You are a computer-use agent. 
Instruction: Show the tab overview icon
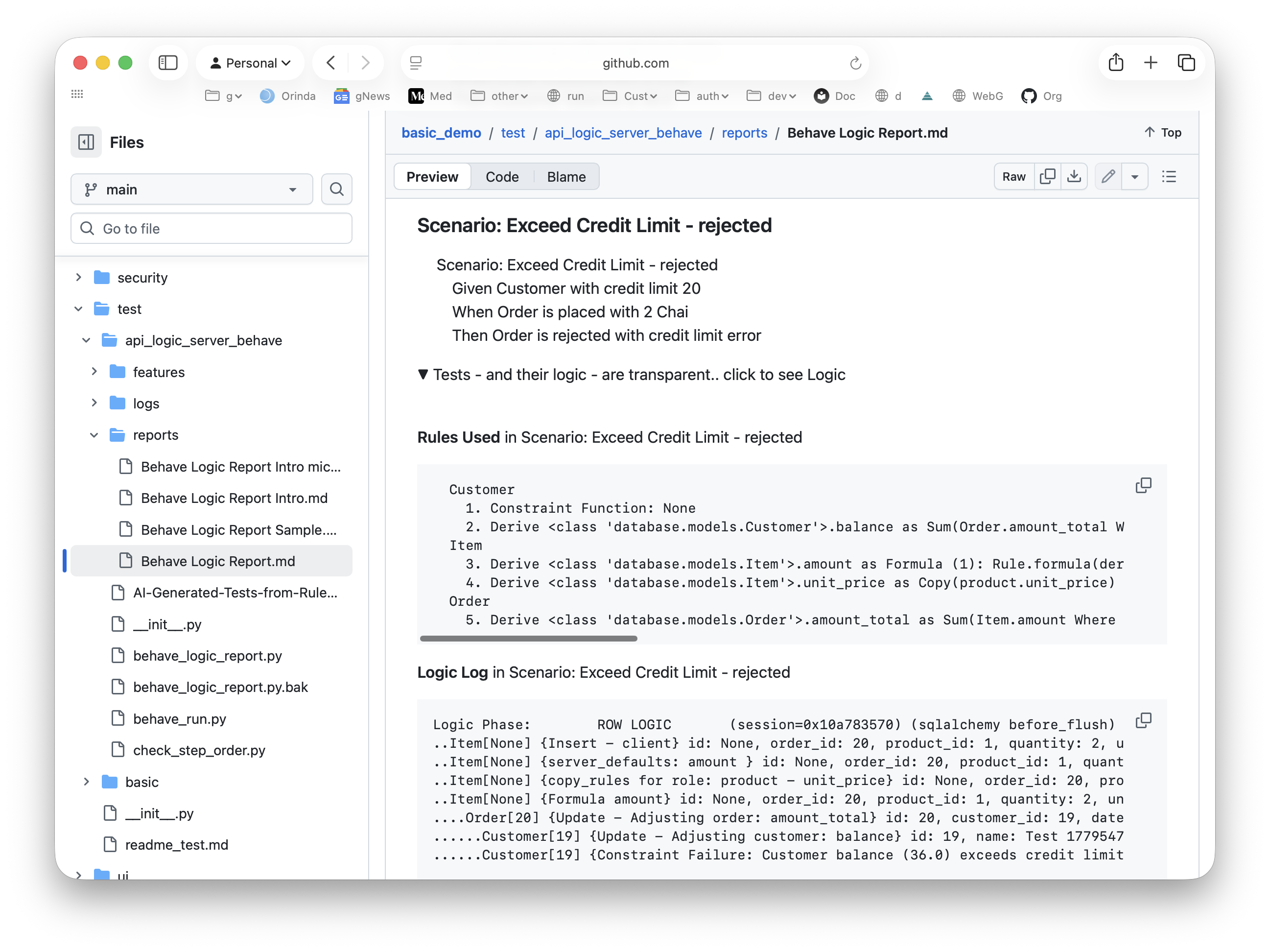click(x=1186, y=63)
